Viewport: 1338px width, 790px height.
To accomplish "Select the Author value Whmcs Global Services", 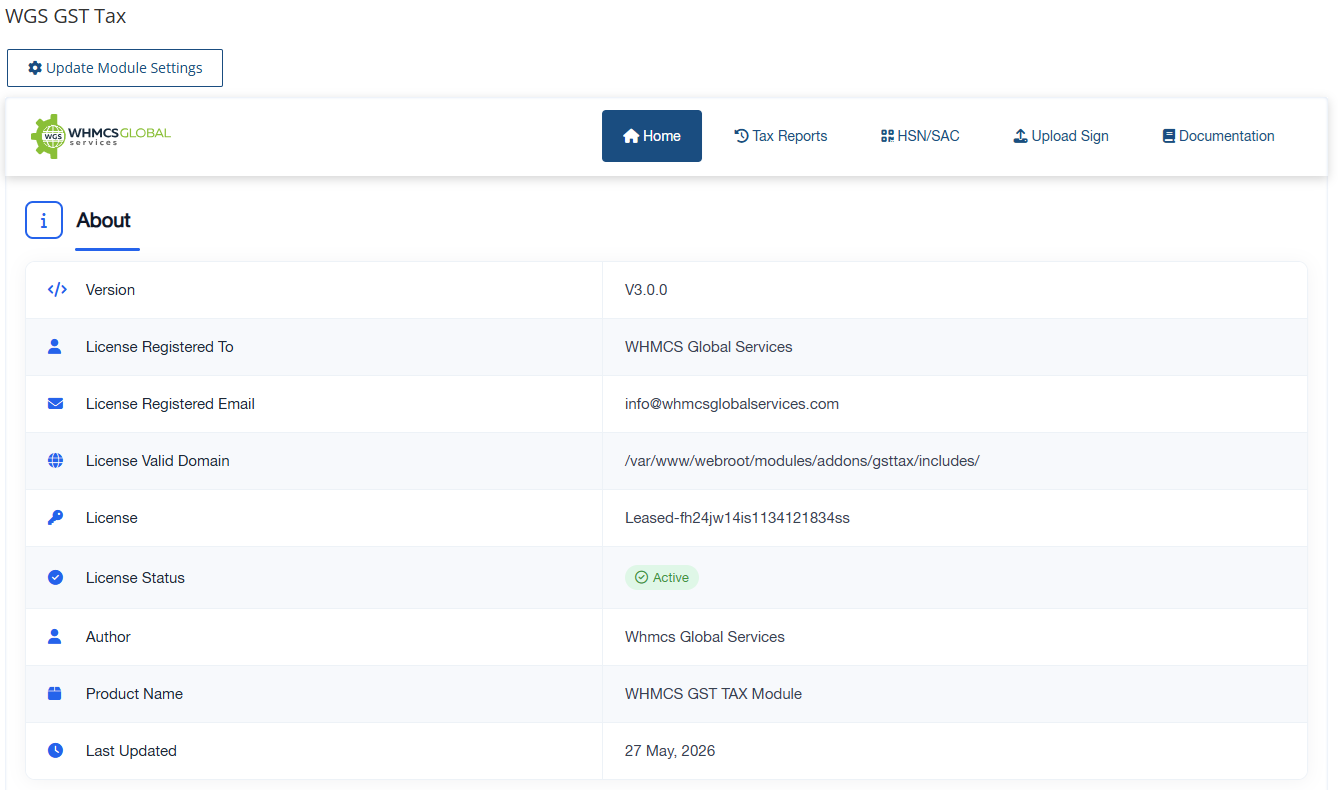I will (x=705, y=637).
